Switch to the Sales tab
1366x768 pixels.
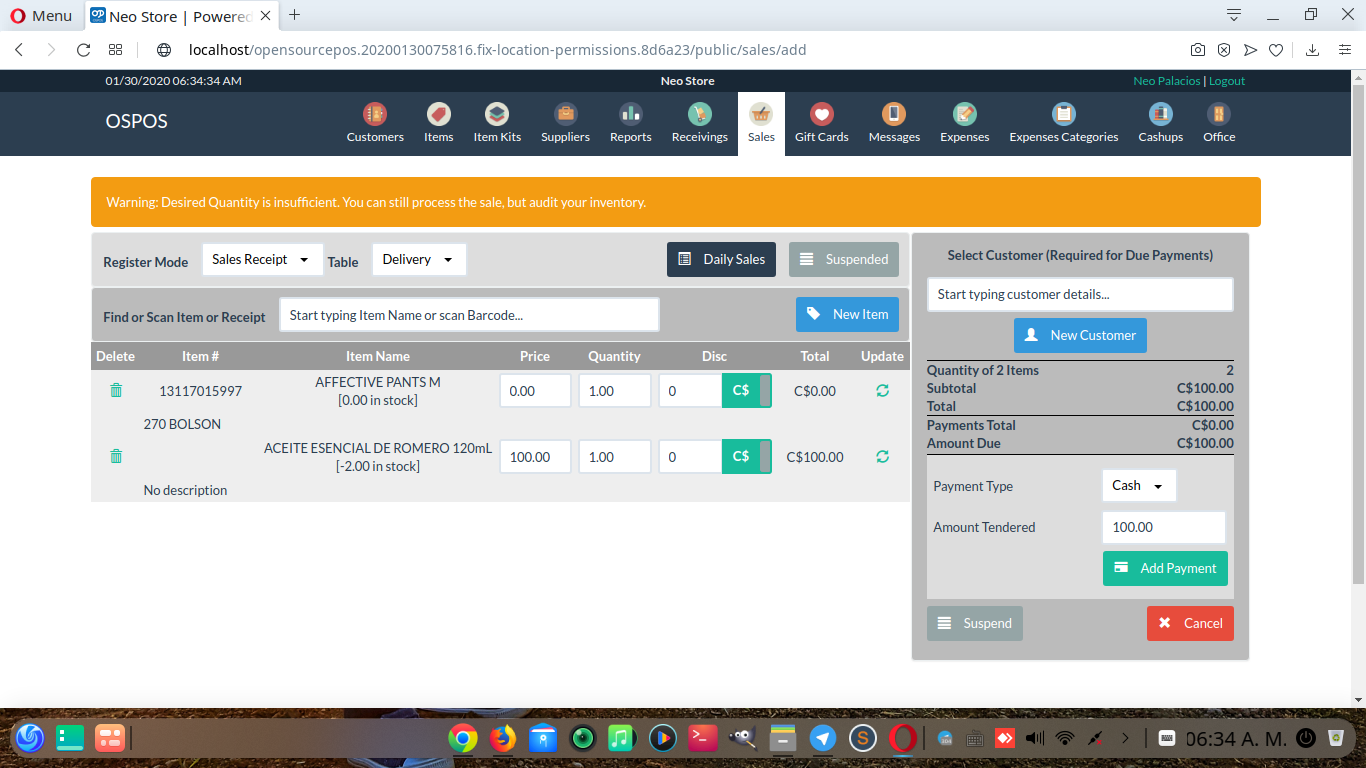(x=760, y=122)
